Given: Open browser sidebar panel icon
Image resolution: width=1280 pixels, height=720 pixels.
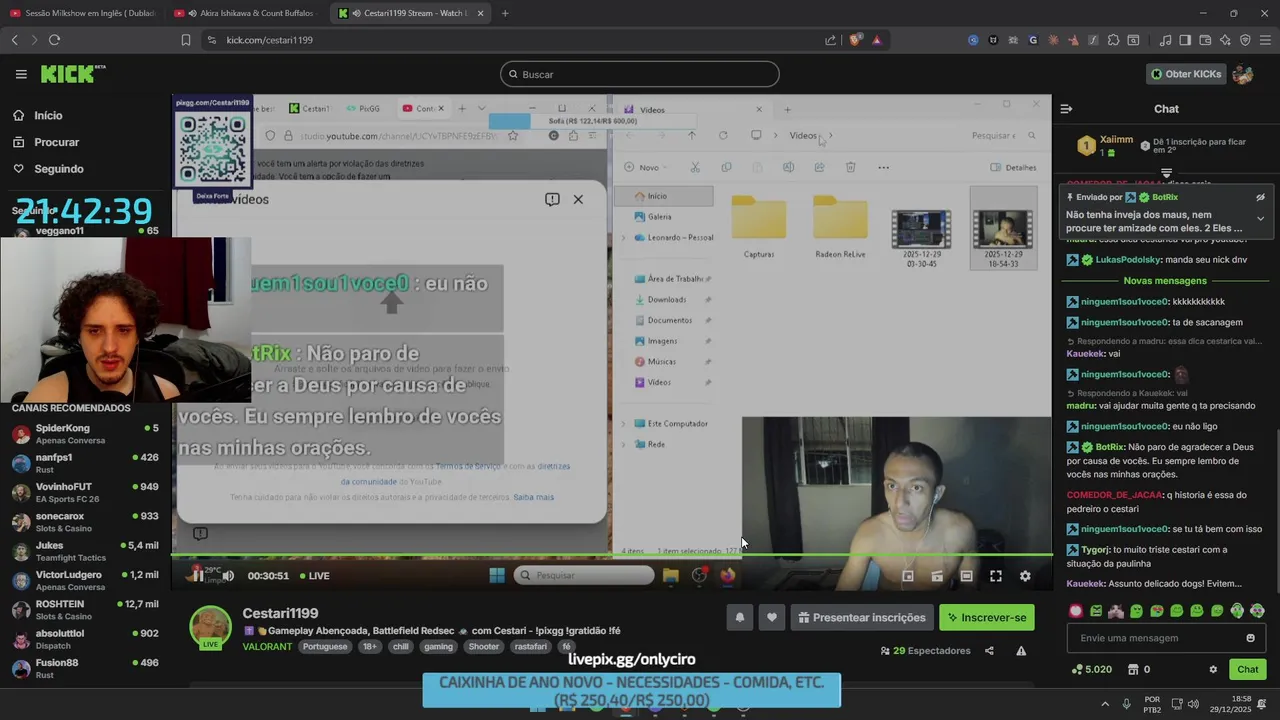Looking at the screenshot, I should (x=1185, y=40).
